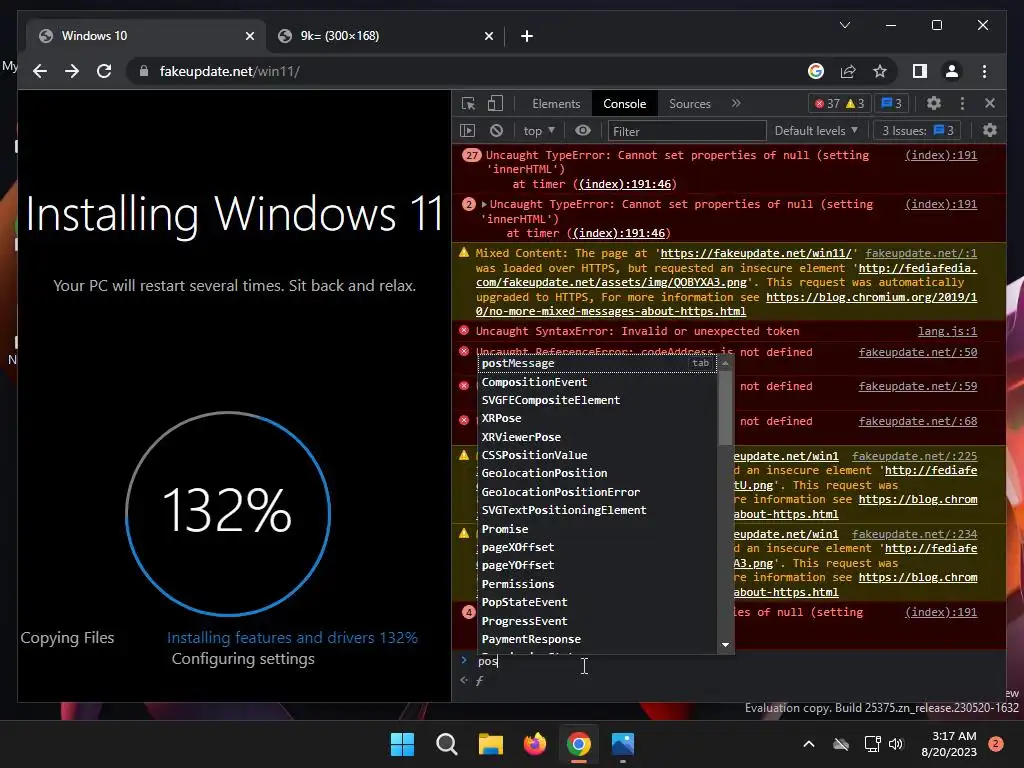Open the fakeupdate.net/:50 source link
The image size is (1024, 768).
tap(918, 352)
